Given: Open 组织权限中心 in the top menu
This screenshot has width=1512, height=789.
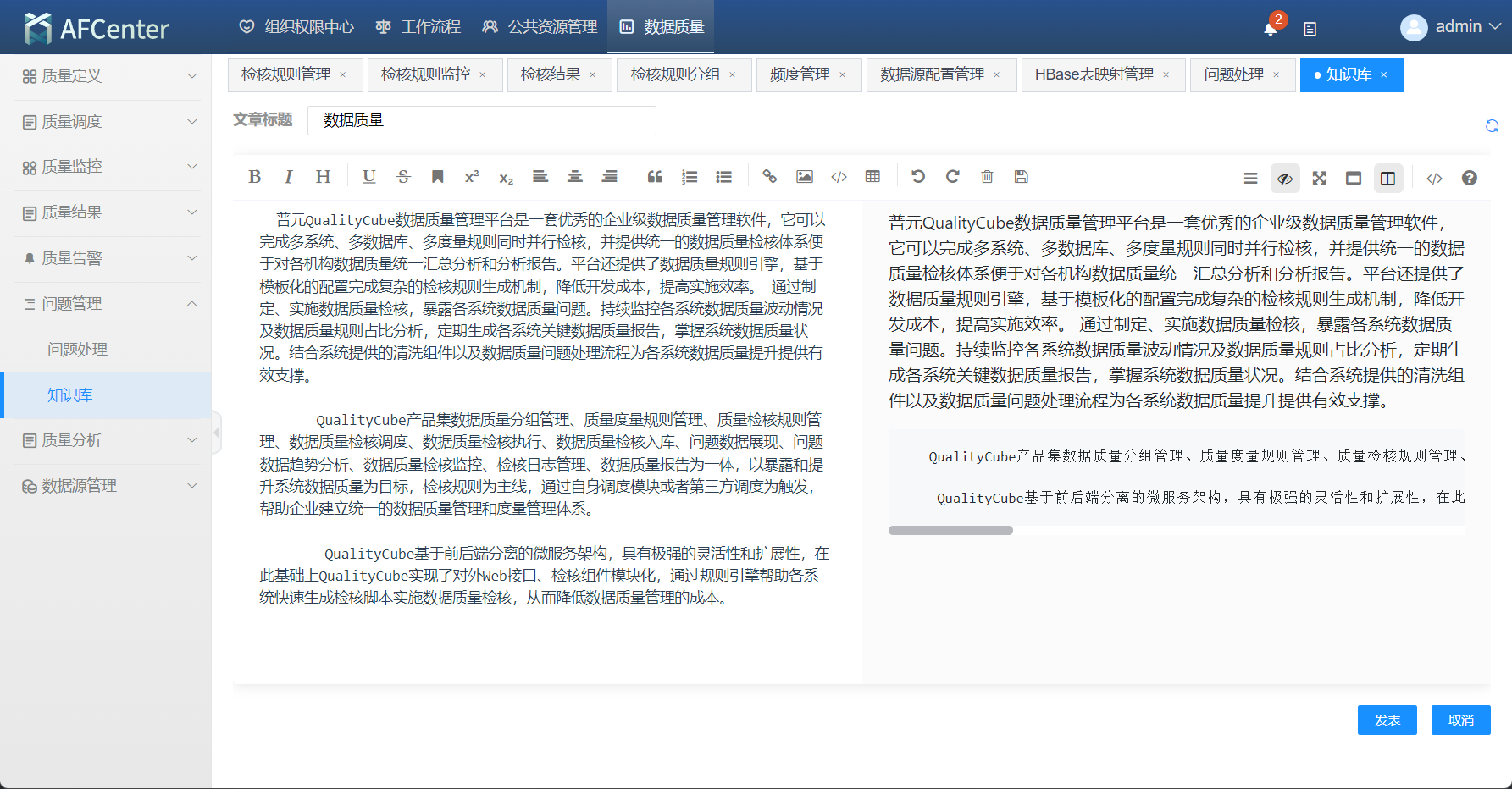Looking at the screenshot, I should 296,27.
